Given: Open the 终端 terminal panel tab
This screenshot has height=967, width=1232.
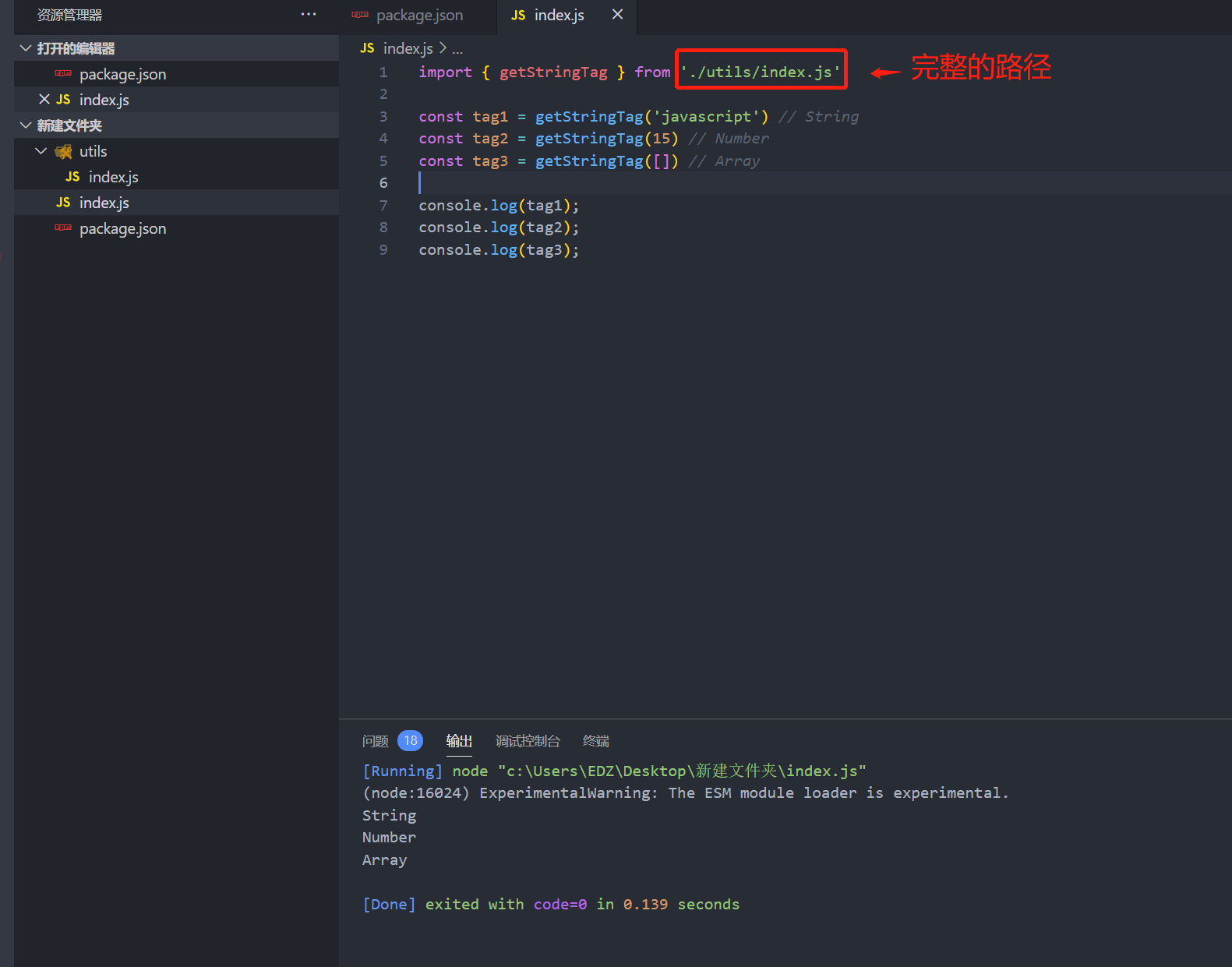Looking at the screenshot, I should [x=595, y=741].
